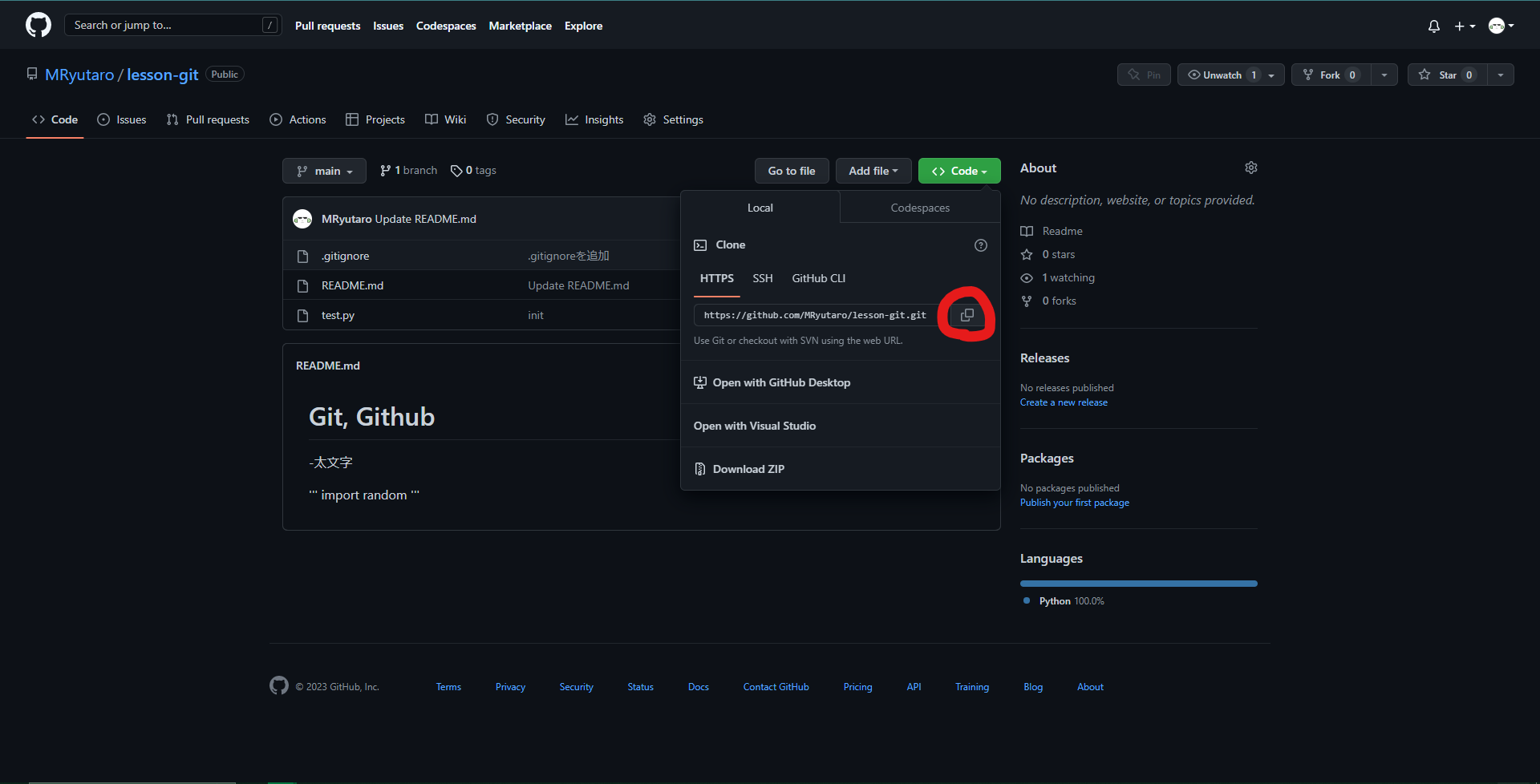Expand the Add file dropdown
1540x784 pixels.
(x=873, y=170)
